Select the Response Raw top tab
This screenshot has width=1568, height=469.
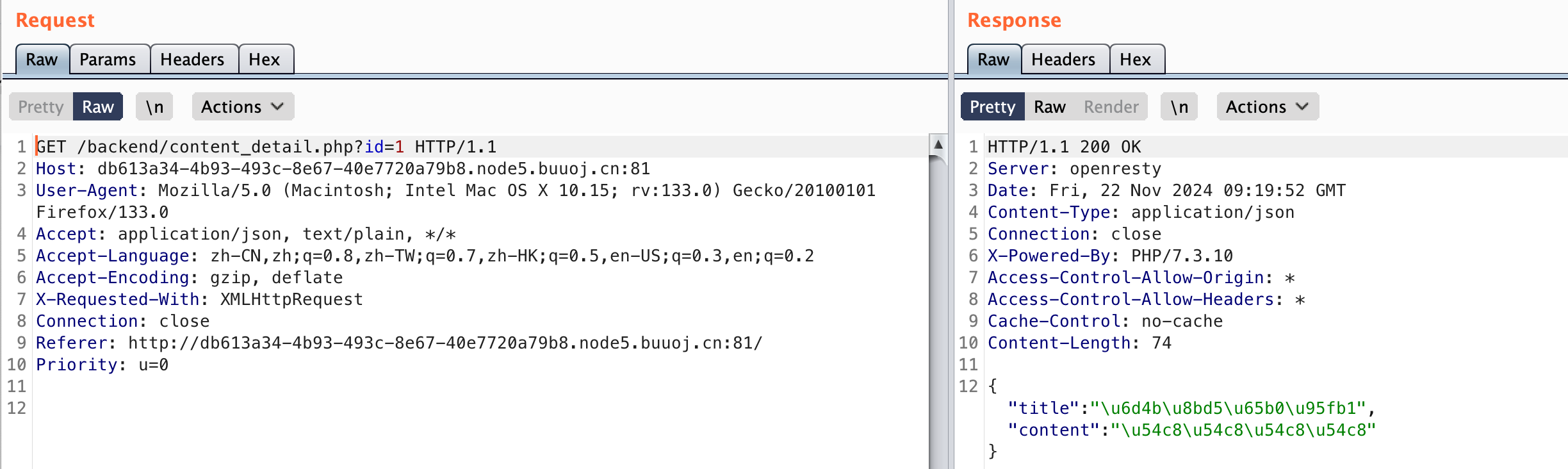coord(993,60)
